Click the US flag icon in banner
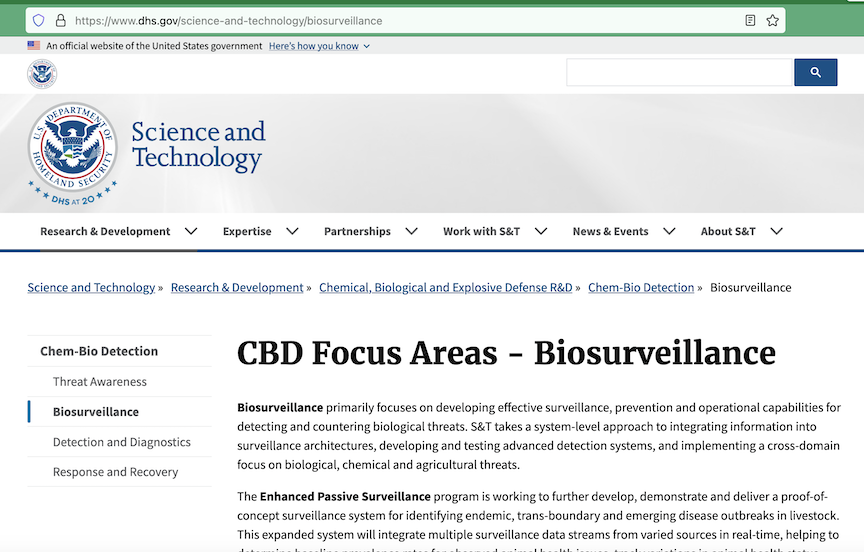 pyautogui.click(x=34, y=46)
